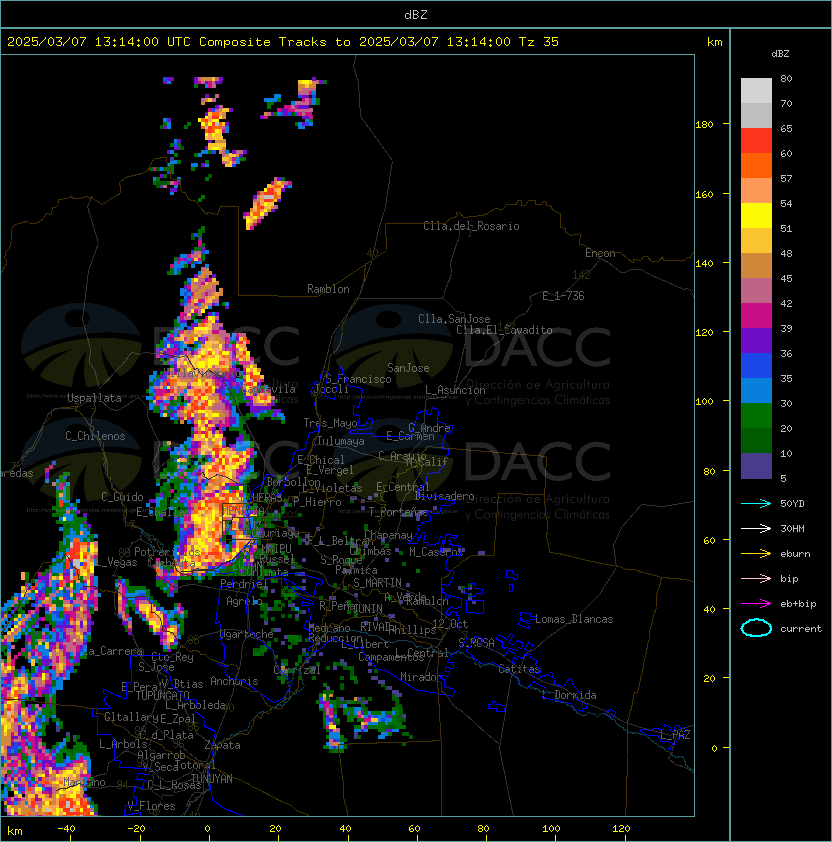Click the white 30HM arrow in legend
The width and height of the screenshot is (832, 842).
pyautogui.click(x=756, y=528)
